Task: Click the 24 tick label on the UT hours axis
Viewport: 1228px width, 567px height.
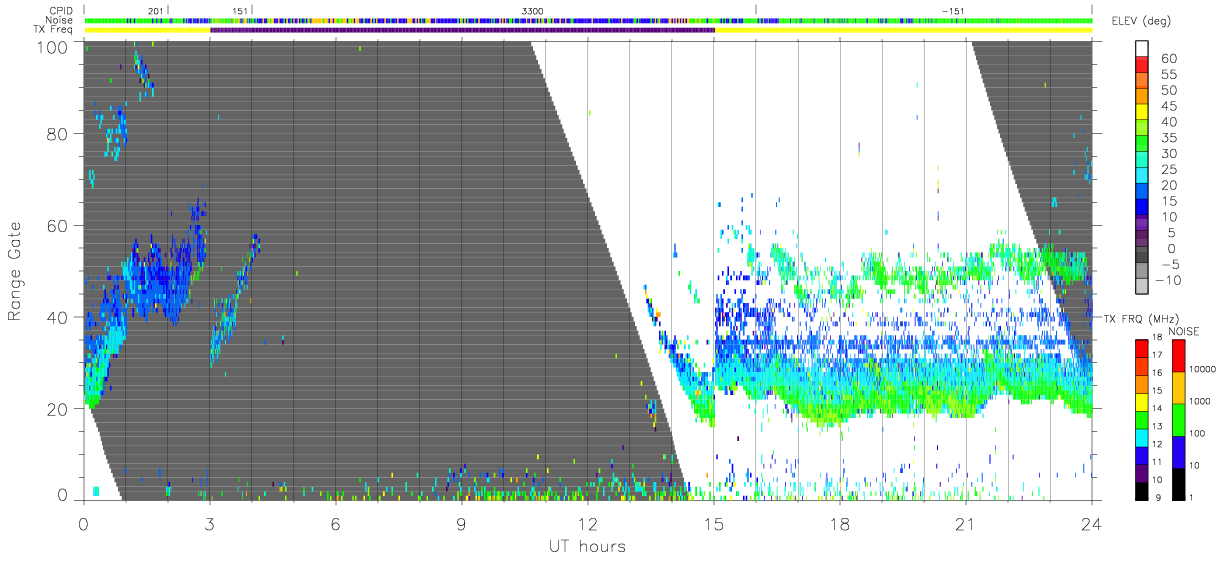Action: 1092,523
